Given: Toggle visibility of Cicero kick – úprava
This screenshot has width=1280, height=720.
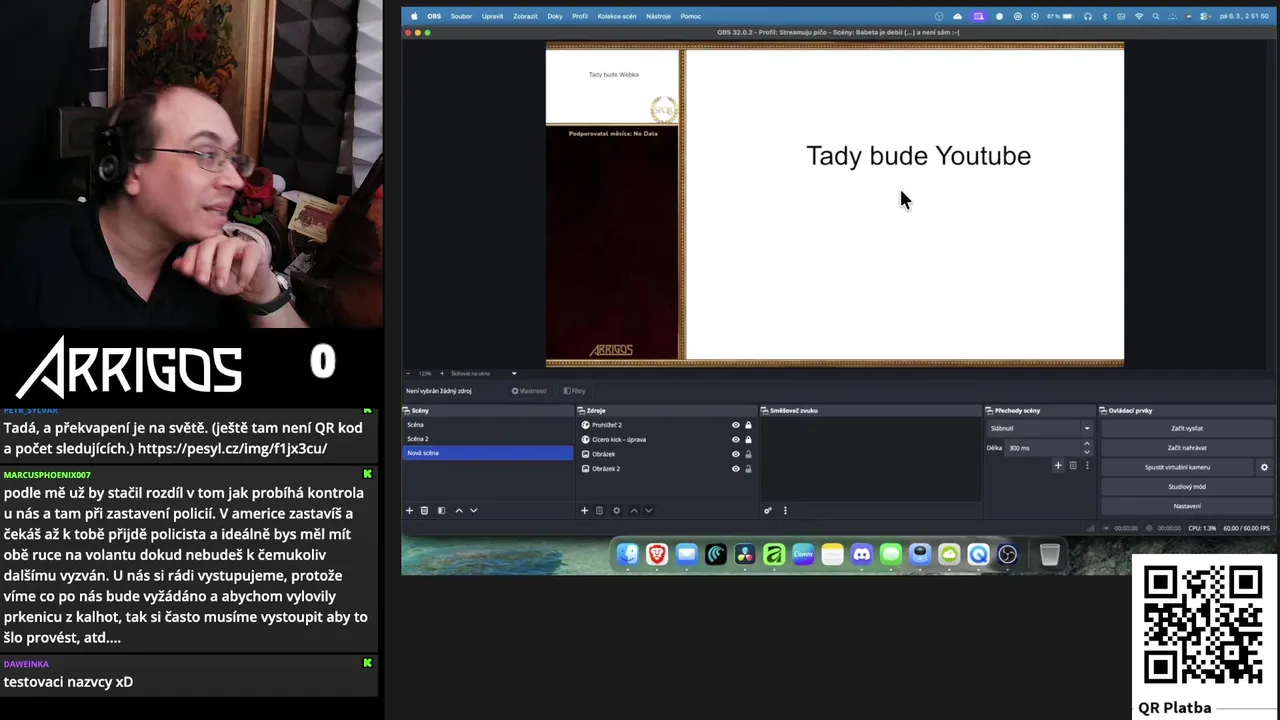Looking at the screenshot, I should (736, 440).
